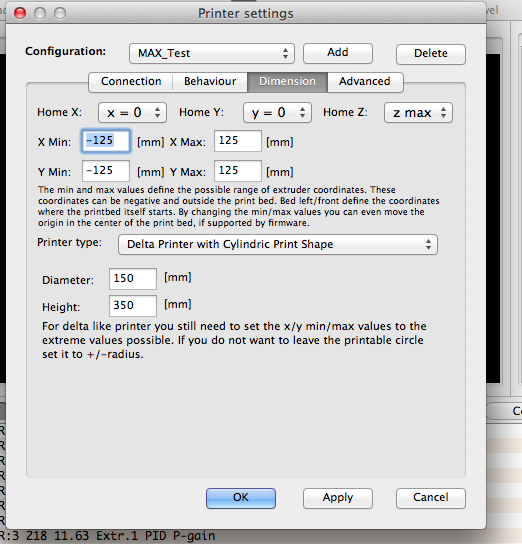Screen dimensions: 522x544
Task: Click the Y Min input field
Action: pos(106,171)
